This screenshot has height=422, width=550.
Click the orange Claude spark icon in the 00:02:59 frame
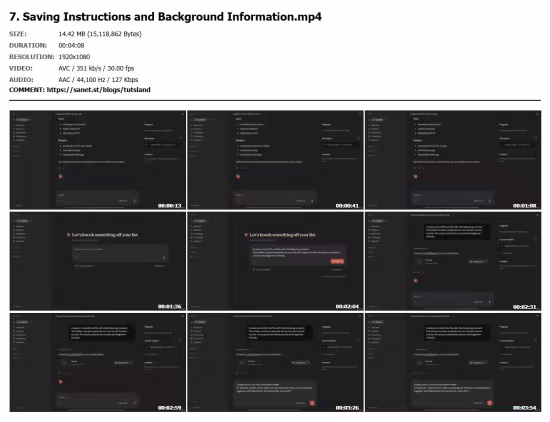[x=60, y=382]
